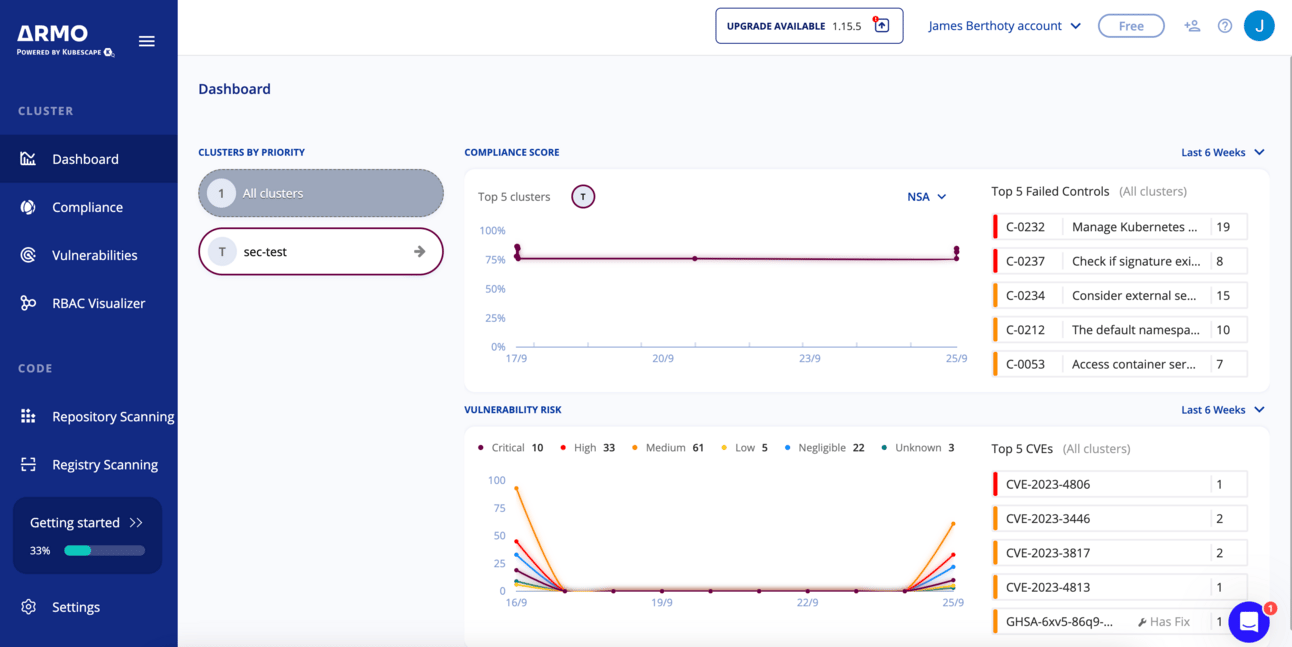This screenshot has height=647, width=1292.
Task: Click the Settings gear icon
Action: tap(28, 607)
